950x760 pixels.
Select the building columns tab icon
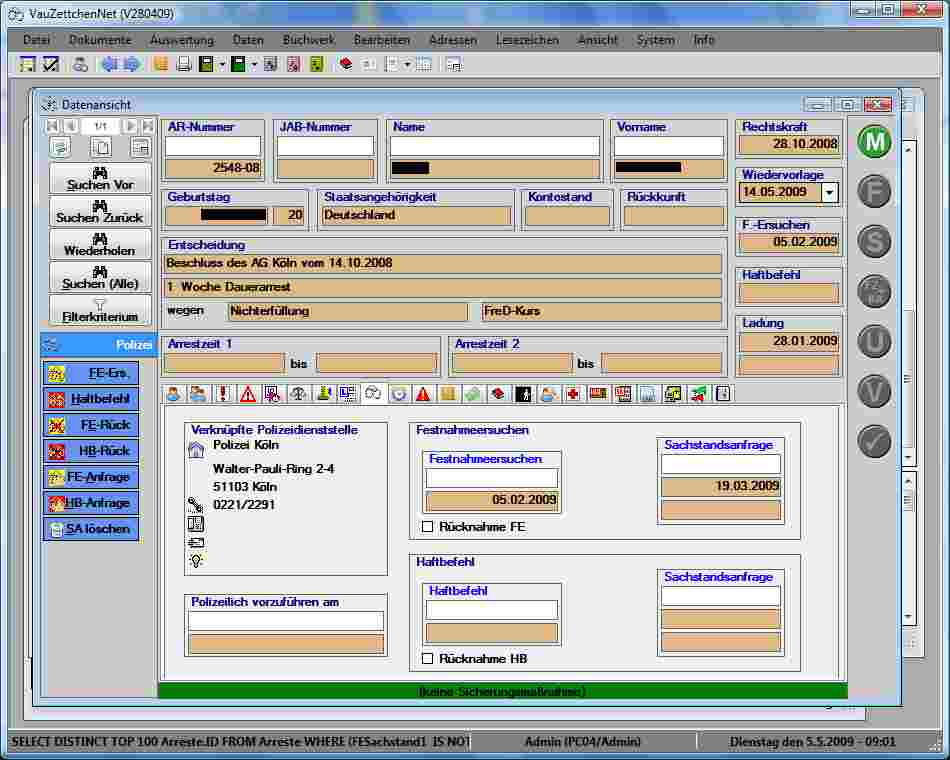click(x=648, y=394)
